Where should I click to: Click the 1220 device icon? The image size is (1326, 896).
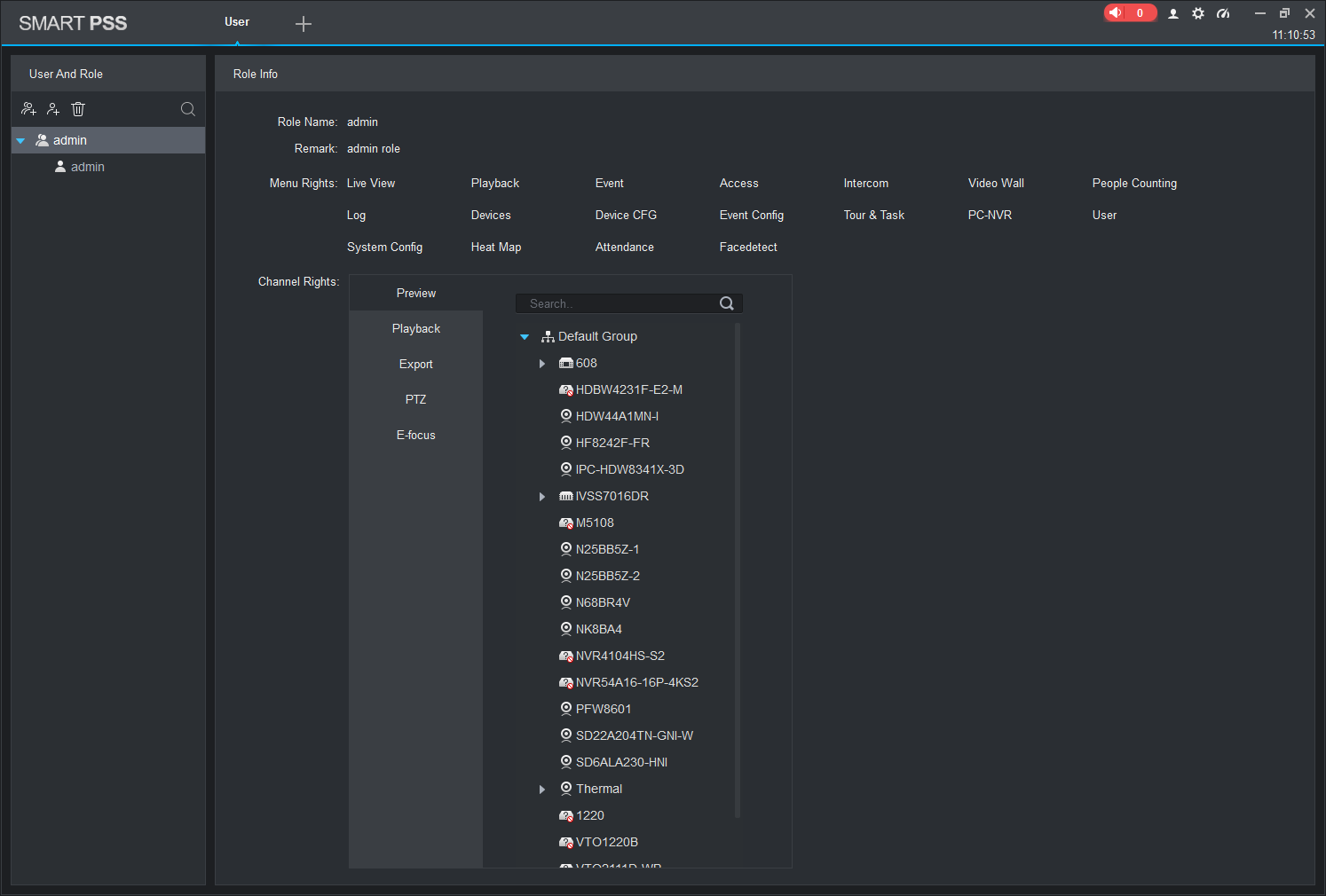click(565, 816)
